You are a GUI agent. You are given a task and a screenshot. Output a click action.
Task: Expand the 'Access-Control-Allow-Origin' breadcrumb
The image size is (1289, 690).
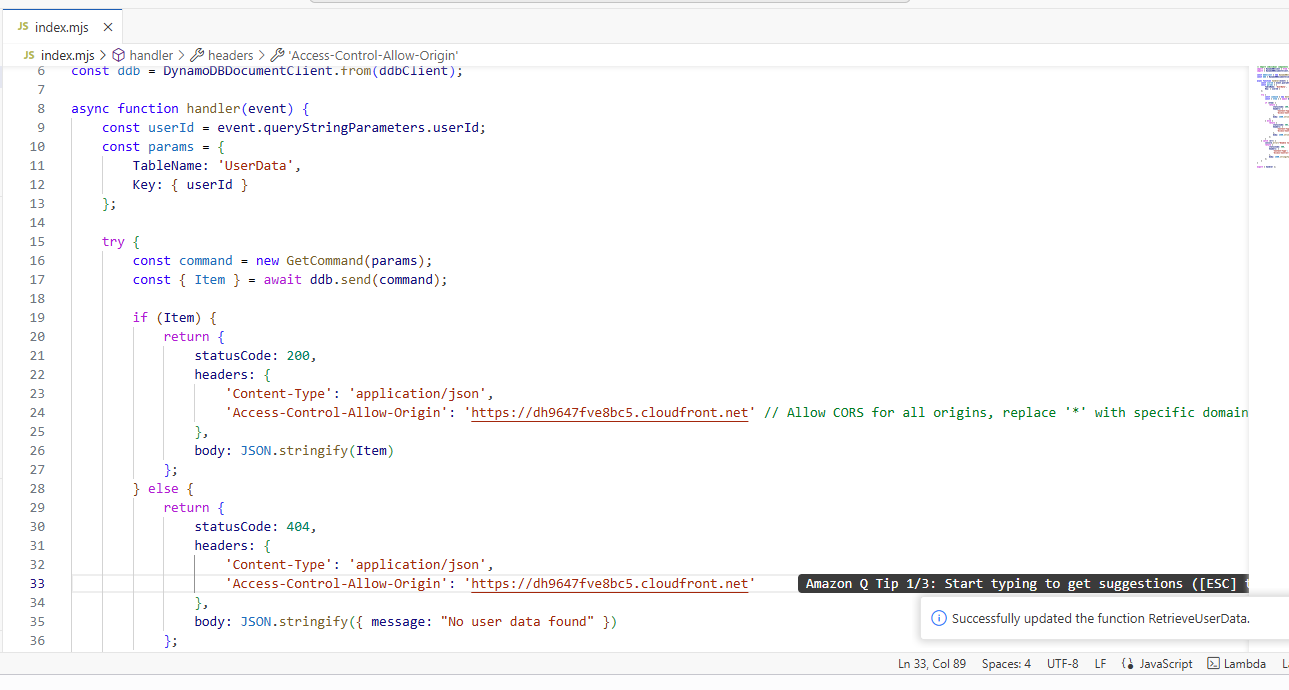click(372, 56)
